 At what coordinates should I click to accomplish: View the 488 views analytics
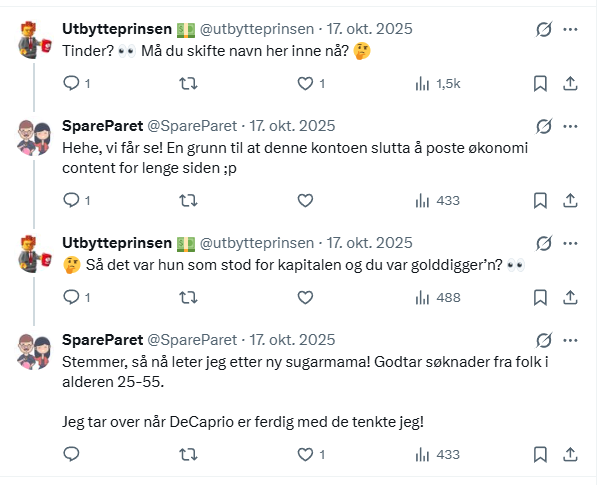point(437,297)
